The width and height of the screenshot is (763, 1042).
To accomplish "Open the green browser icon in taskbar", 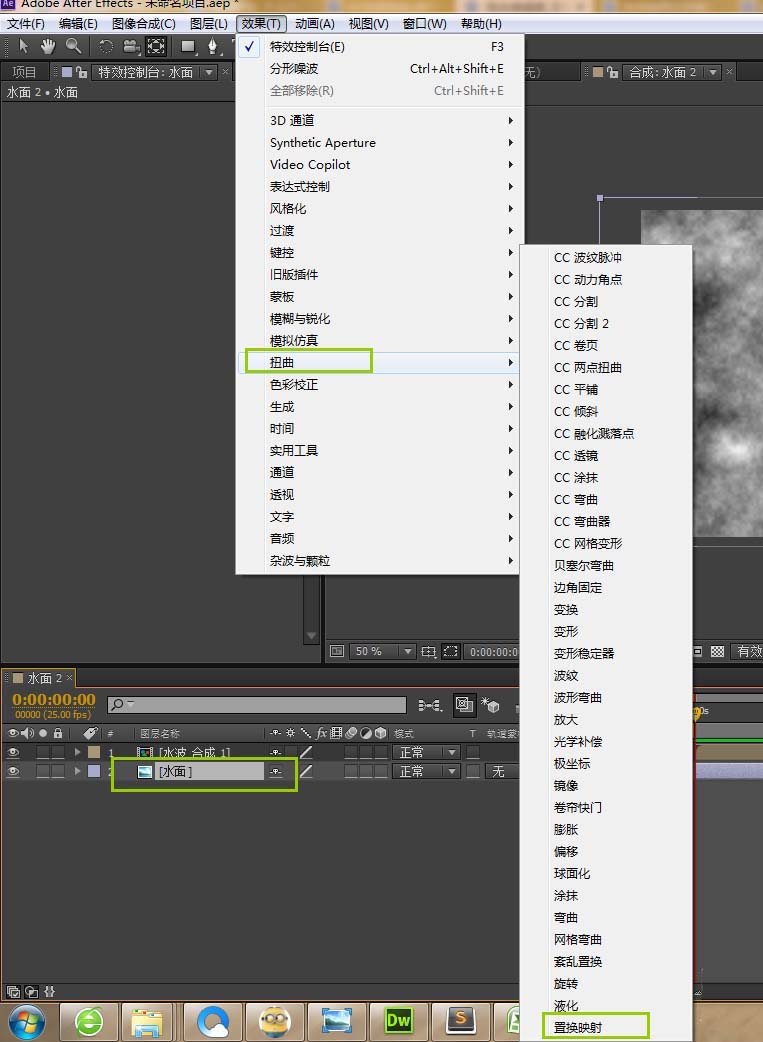I will [x=89, y=1021].
